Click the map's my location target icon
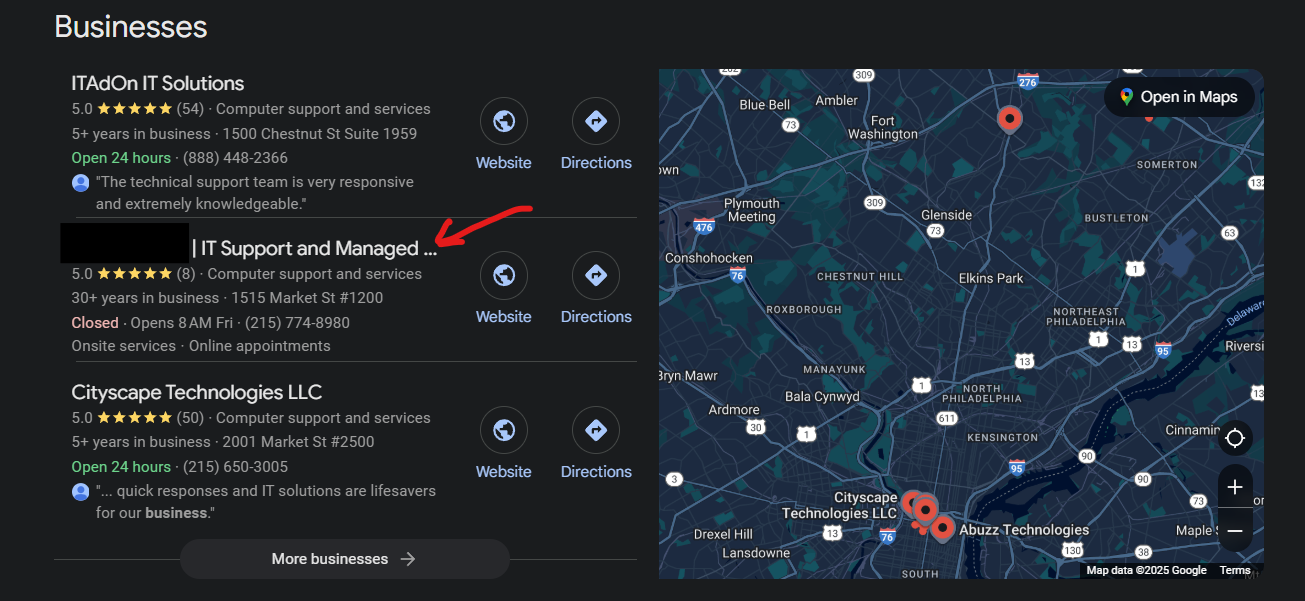This screenshot has height=601, width=1305. [1235, 438]
